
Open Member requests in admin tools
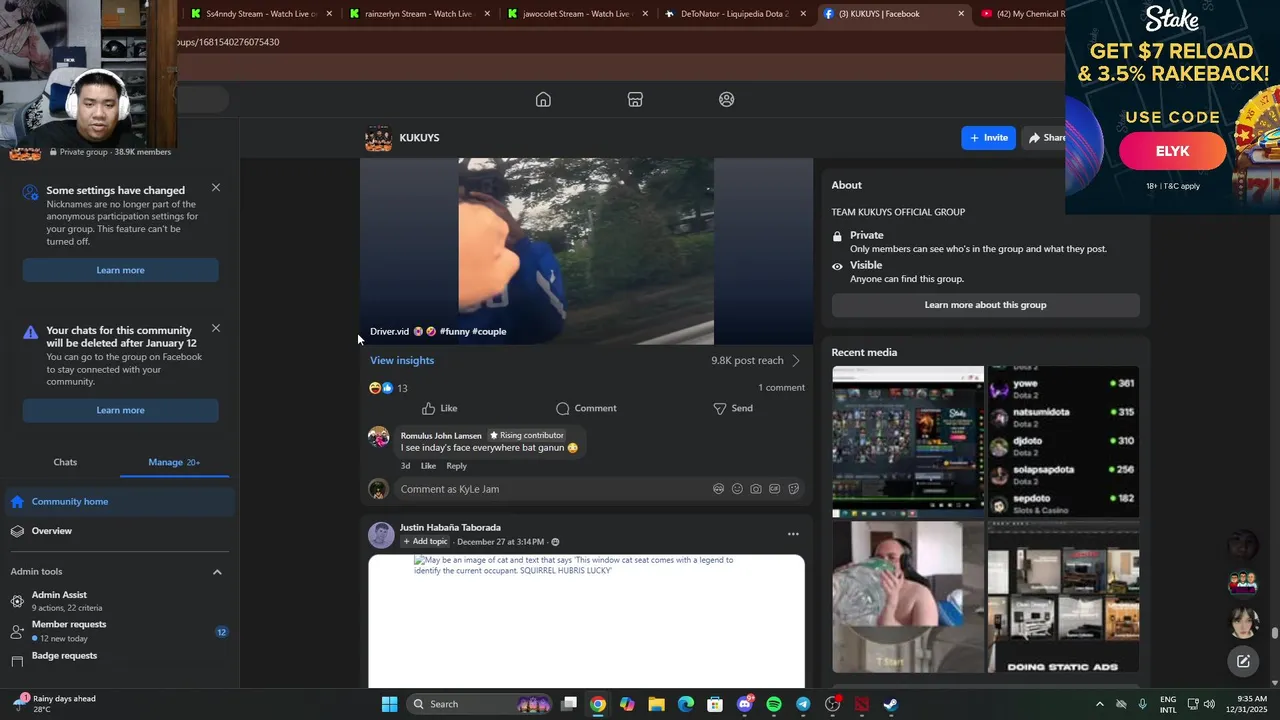pos(120,630)
